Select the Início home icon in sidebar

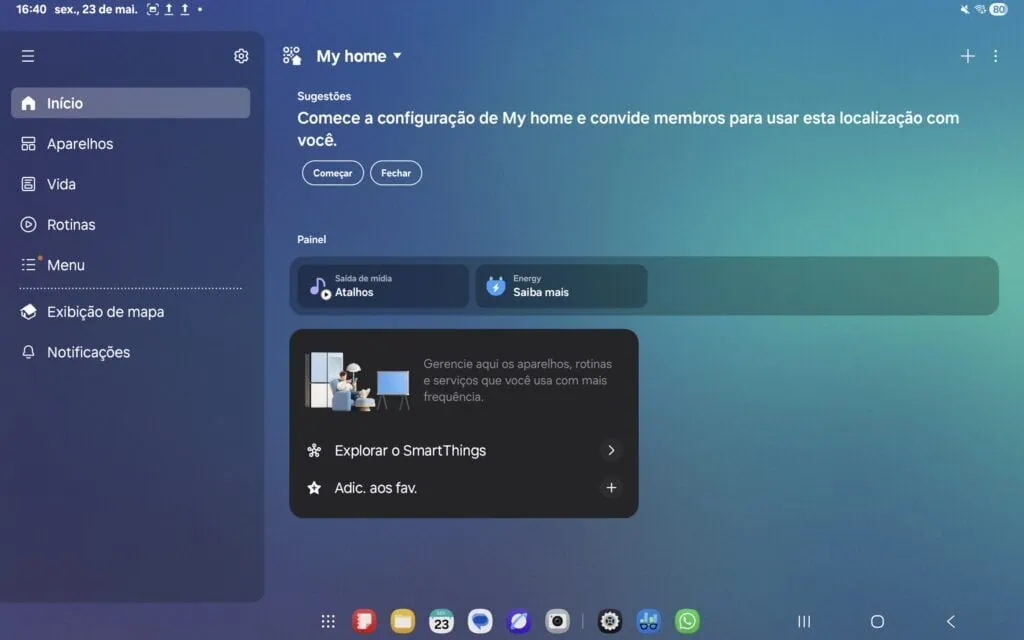(x=27, y=102)
